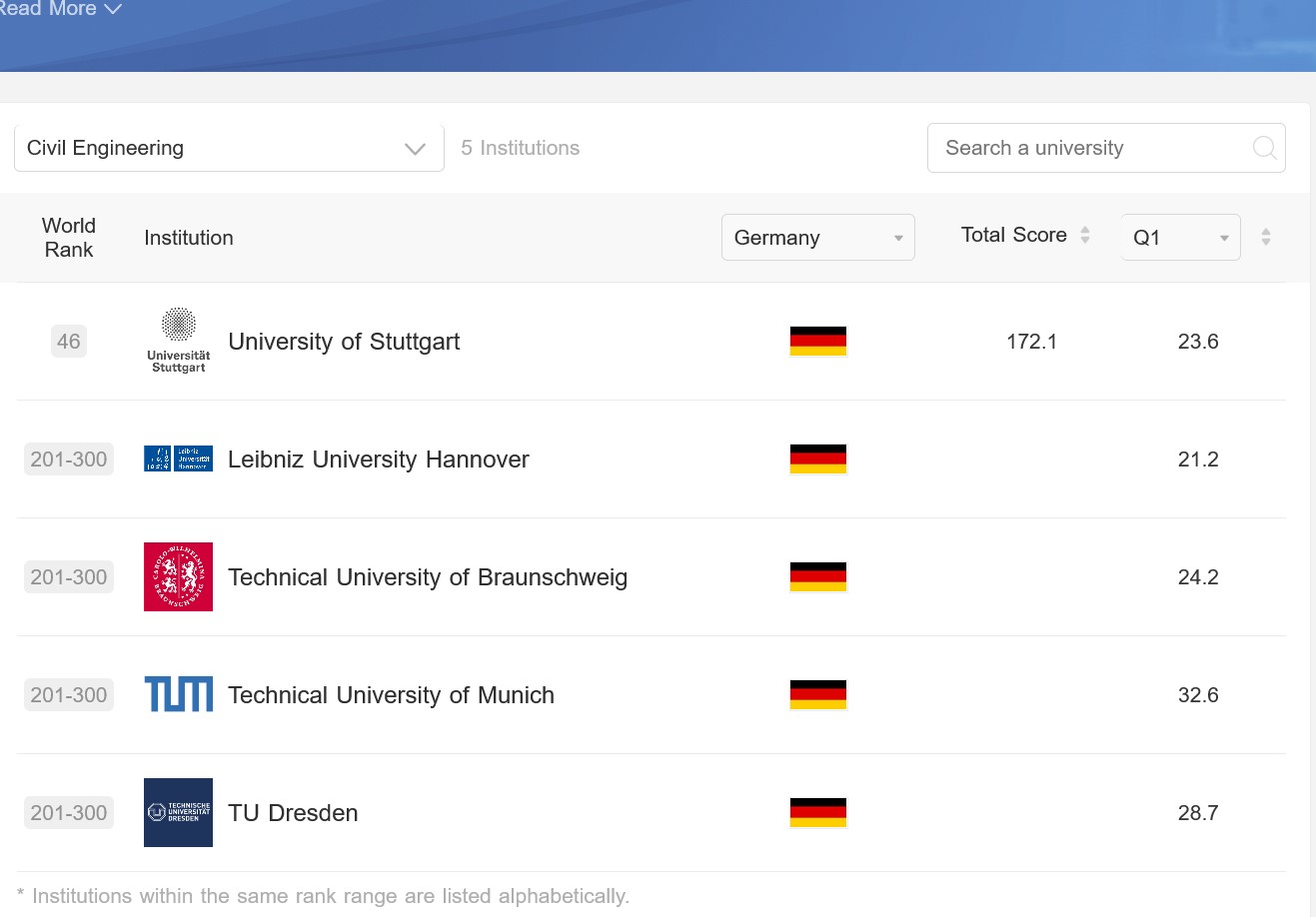Open Technical University of Braunschweig link

(428, 577)
